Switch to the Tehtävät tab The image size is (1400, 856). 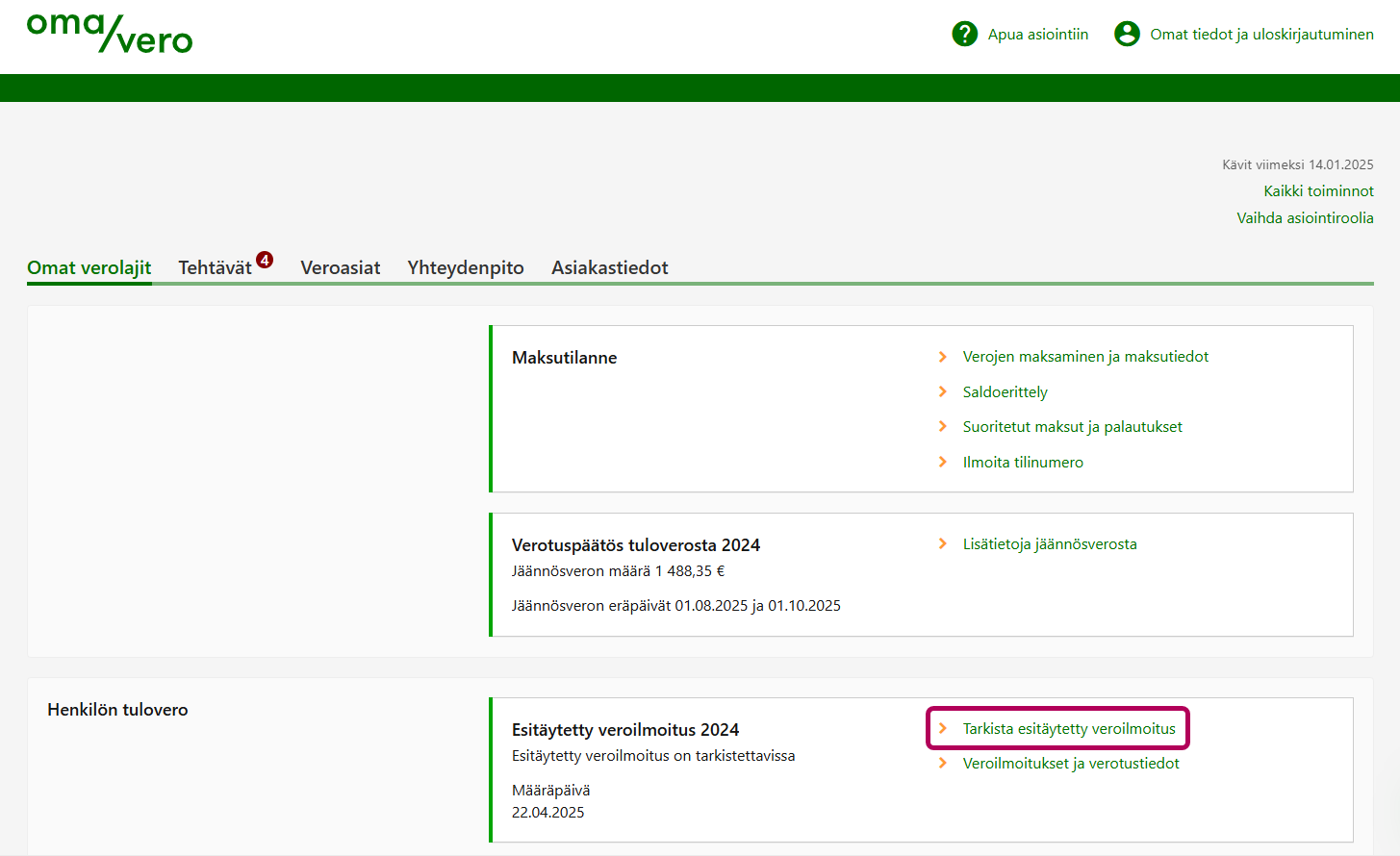(215, 267)
